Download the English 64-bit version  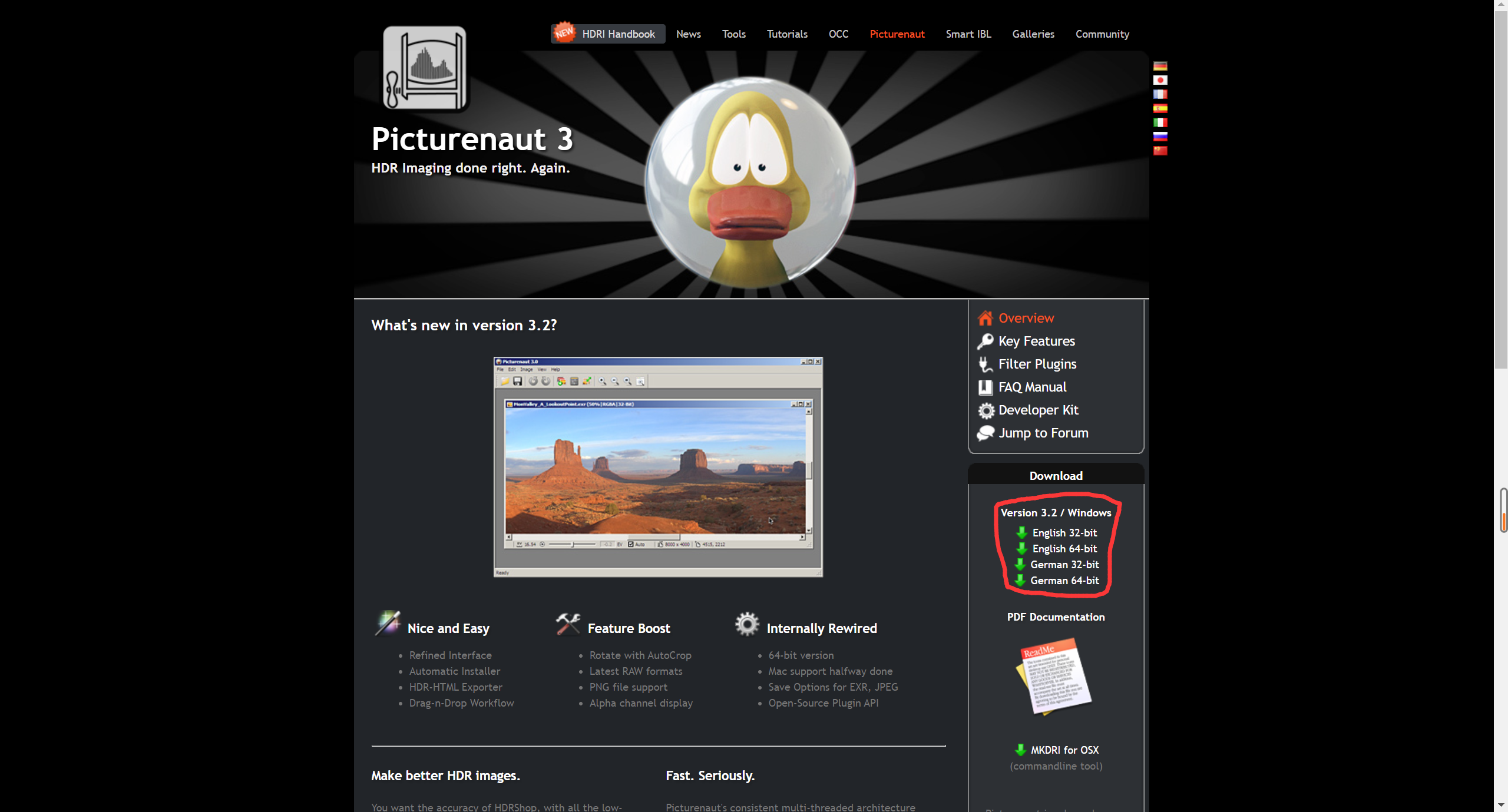pos(1064,549)
